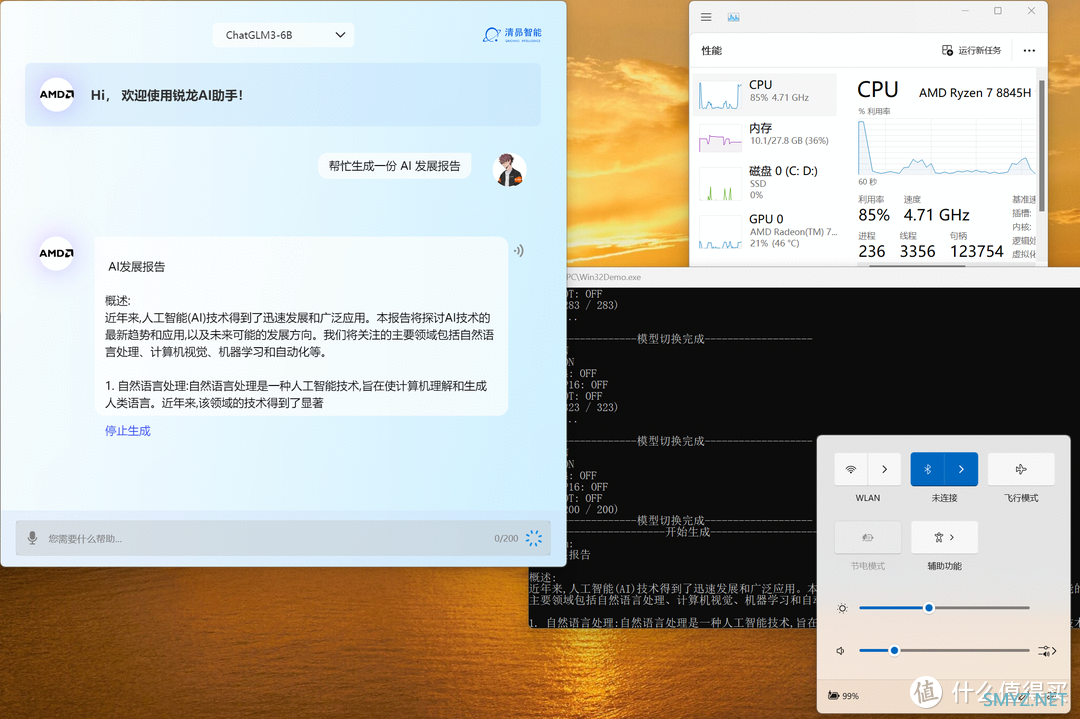
Task: Click the AI发展报告 heading in reply
Action: pos(136,267)
